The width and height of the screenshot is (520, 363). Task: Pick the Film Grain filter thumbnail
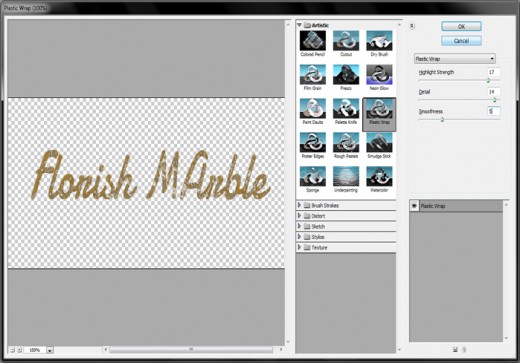(x=313, y=75)
